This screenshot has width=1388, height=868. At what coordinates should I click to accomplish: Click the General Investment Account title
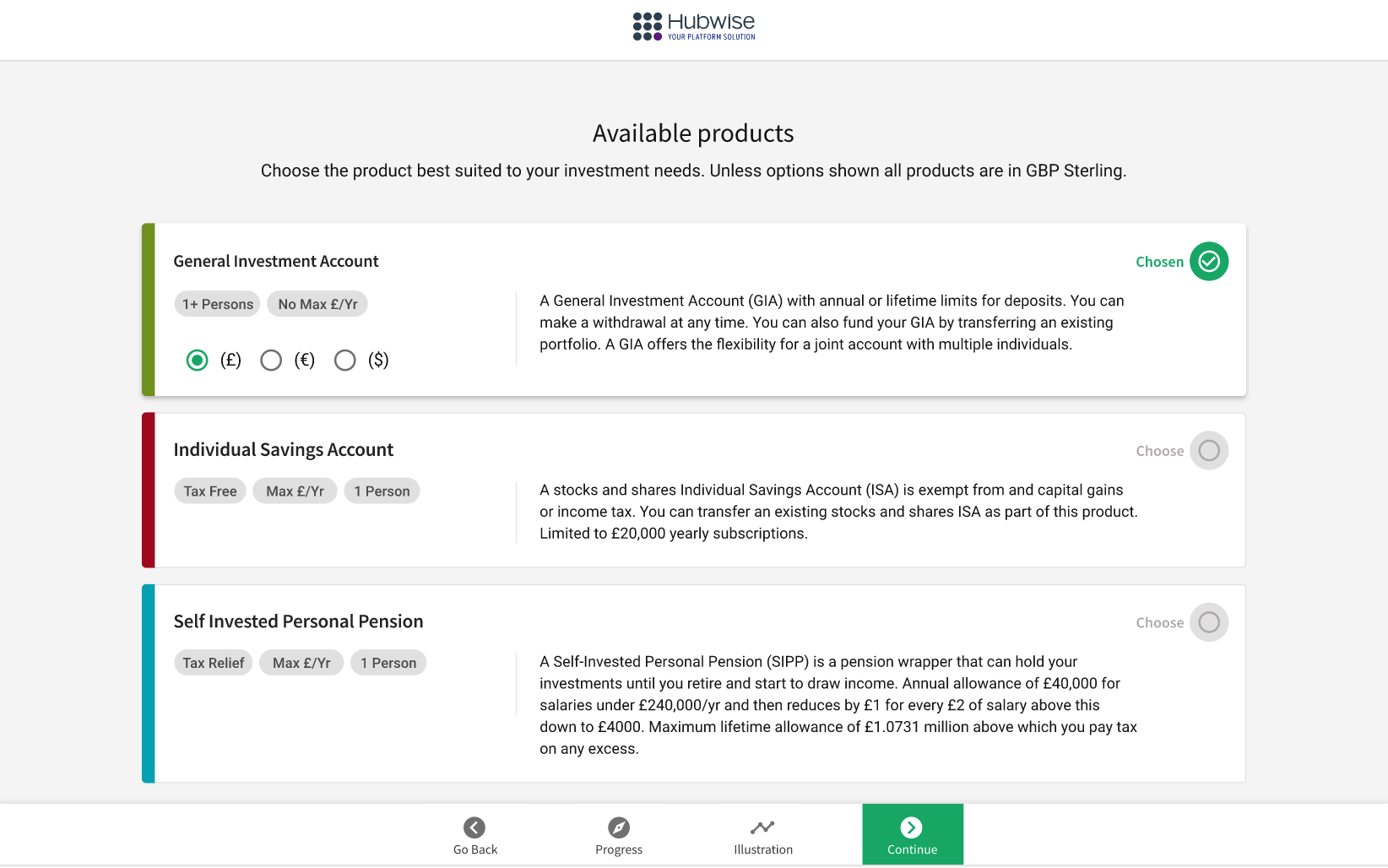point(276,262)
